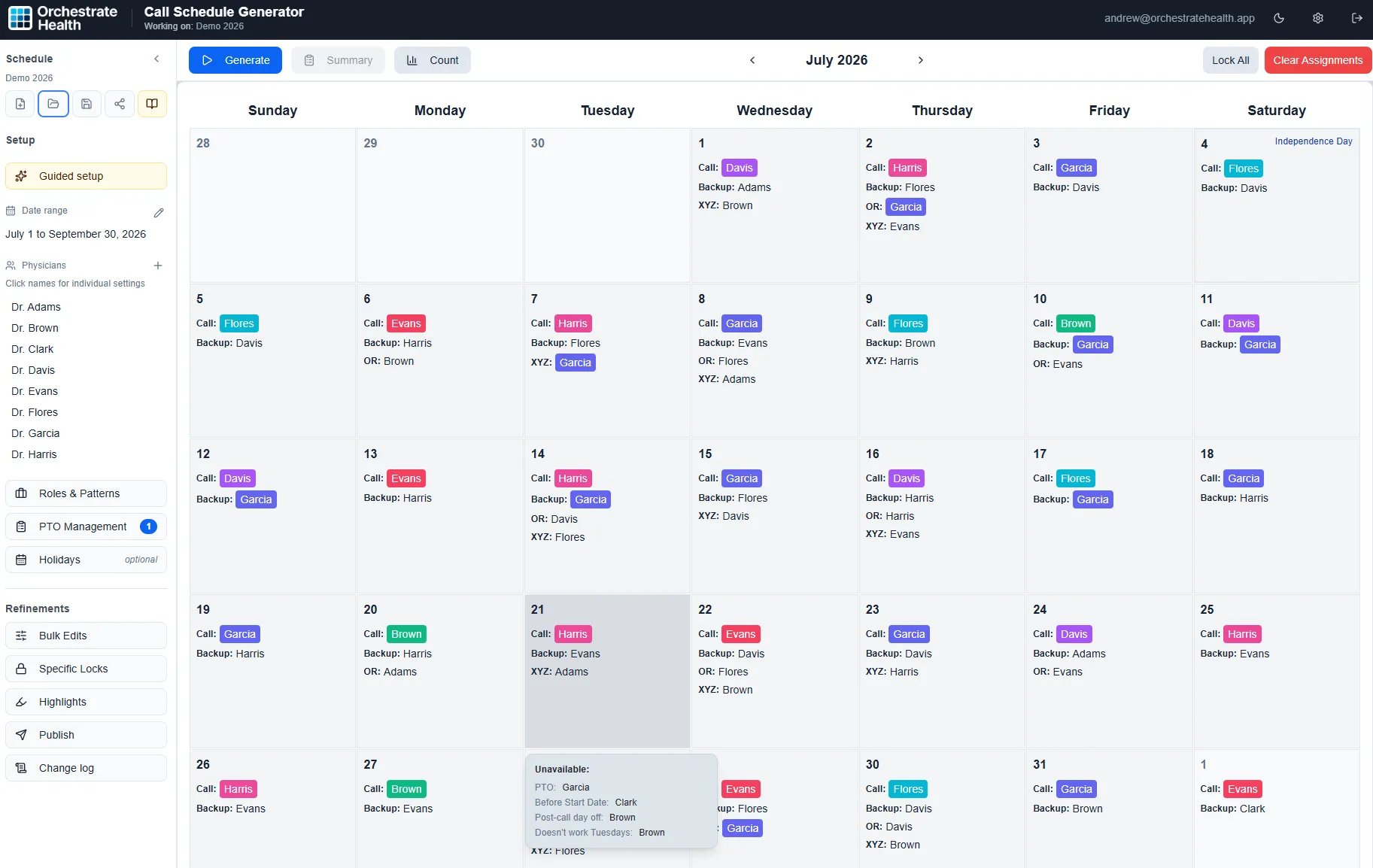The height and width of the screenshot is (868, 1373).
Task: Click Independence Day holiday label
Action: pos(1314,141)
